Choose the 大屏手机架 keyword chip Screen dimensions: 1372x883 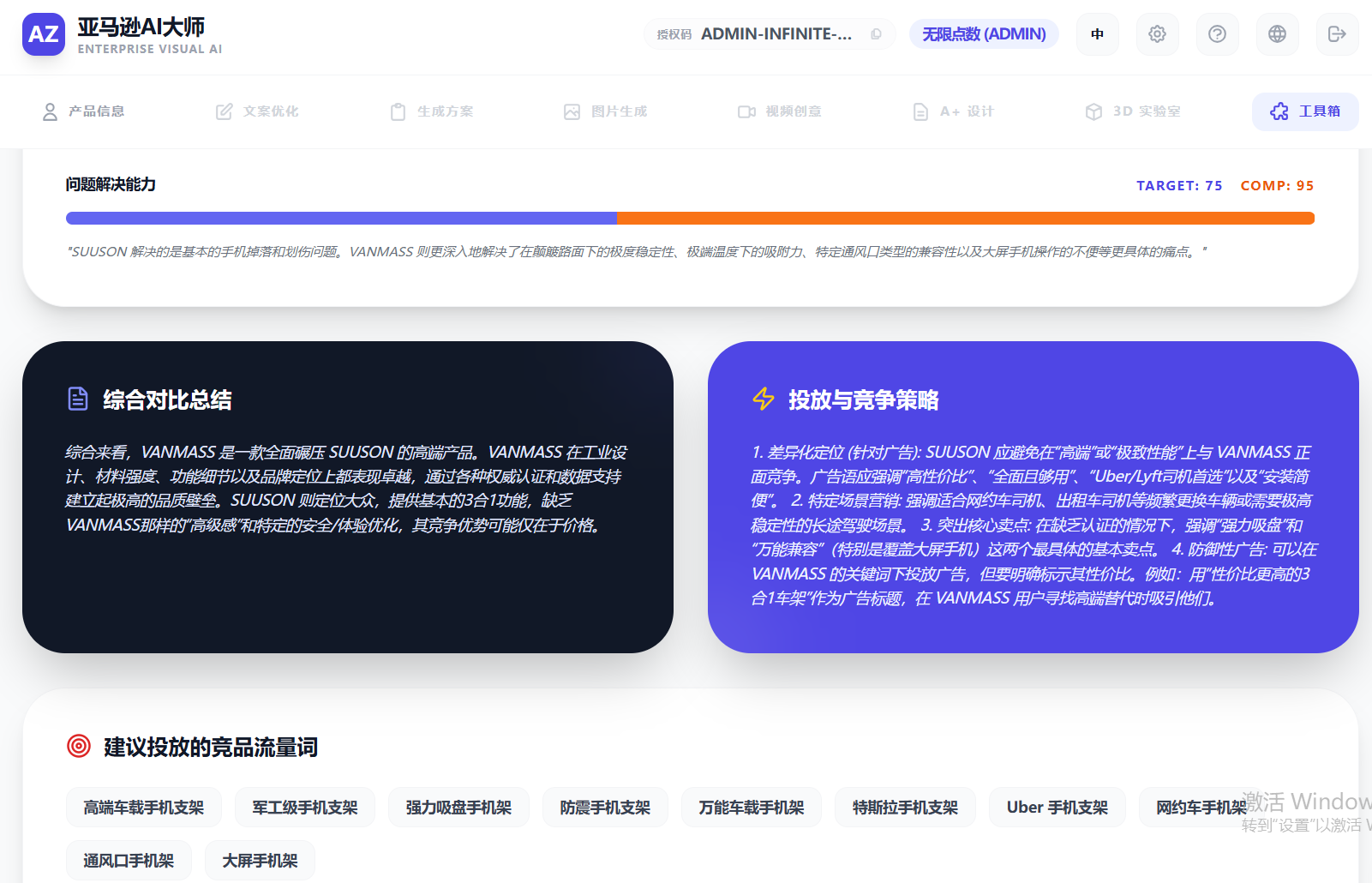(x=260, y=861)
